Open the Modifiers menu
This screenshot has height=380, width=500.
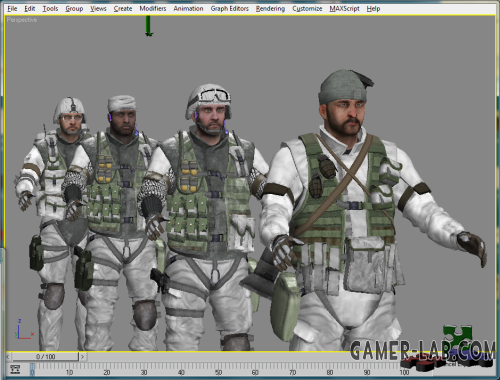tap(153, 9)
